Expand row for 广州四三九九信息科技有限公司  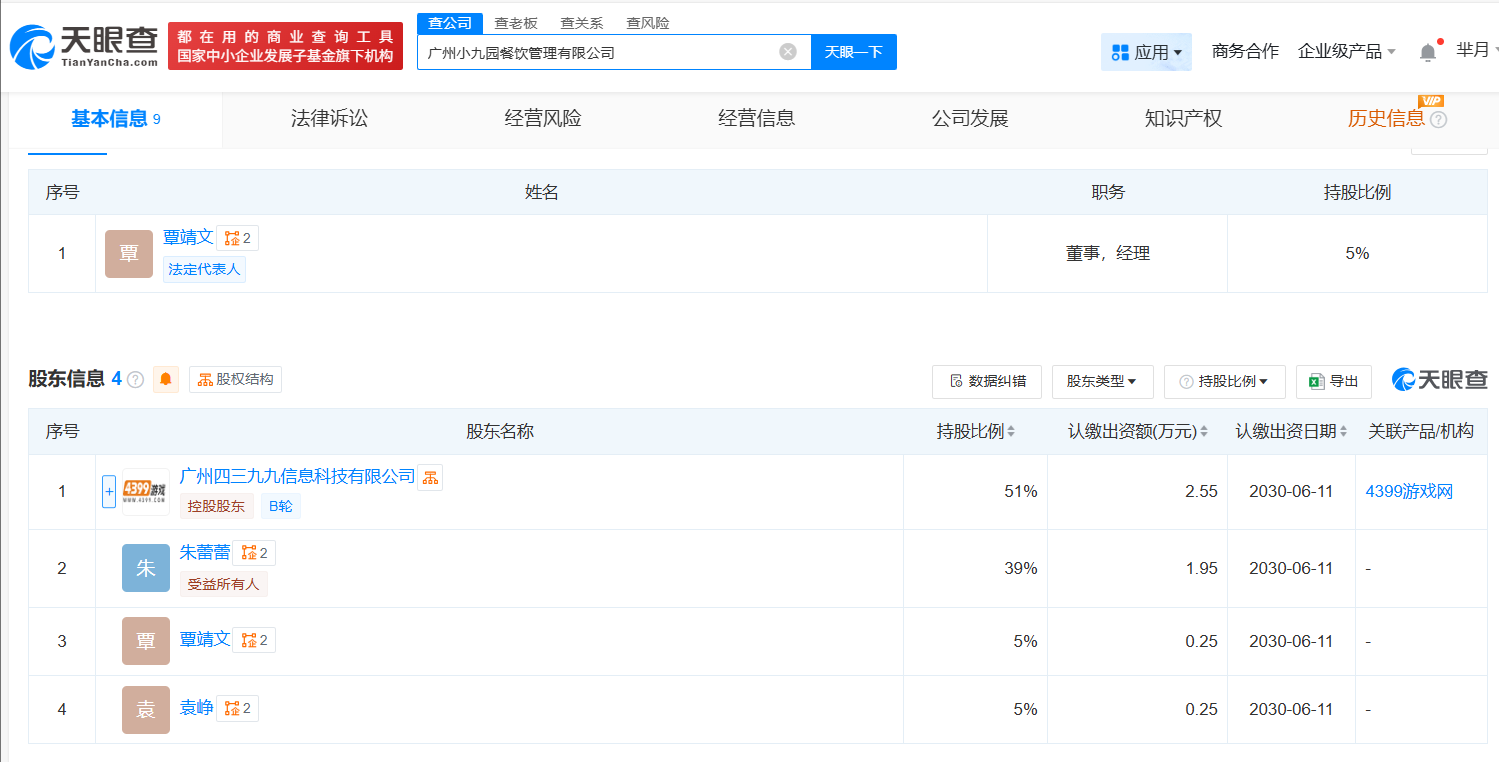(x=109, y=492)
